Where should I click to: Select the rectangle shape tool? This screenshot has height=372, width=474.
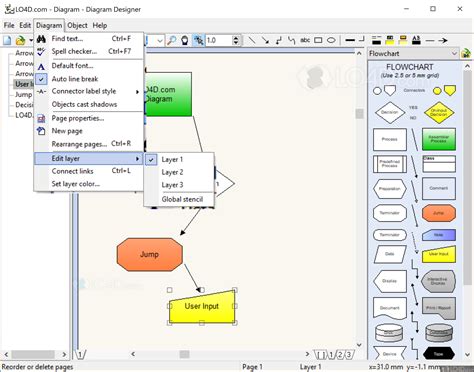click(x=318, y=40)
